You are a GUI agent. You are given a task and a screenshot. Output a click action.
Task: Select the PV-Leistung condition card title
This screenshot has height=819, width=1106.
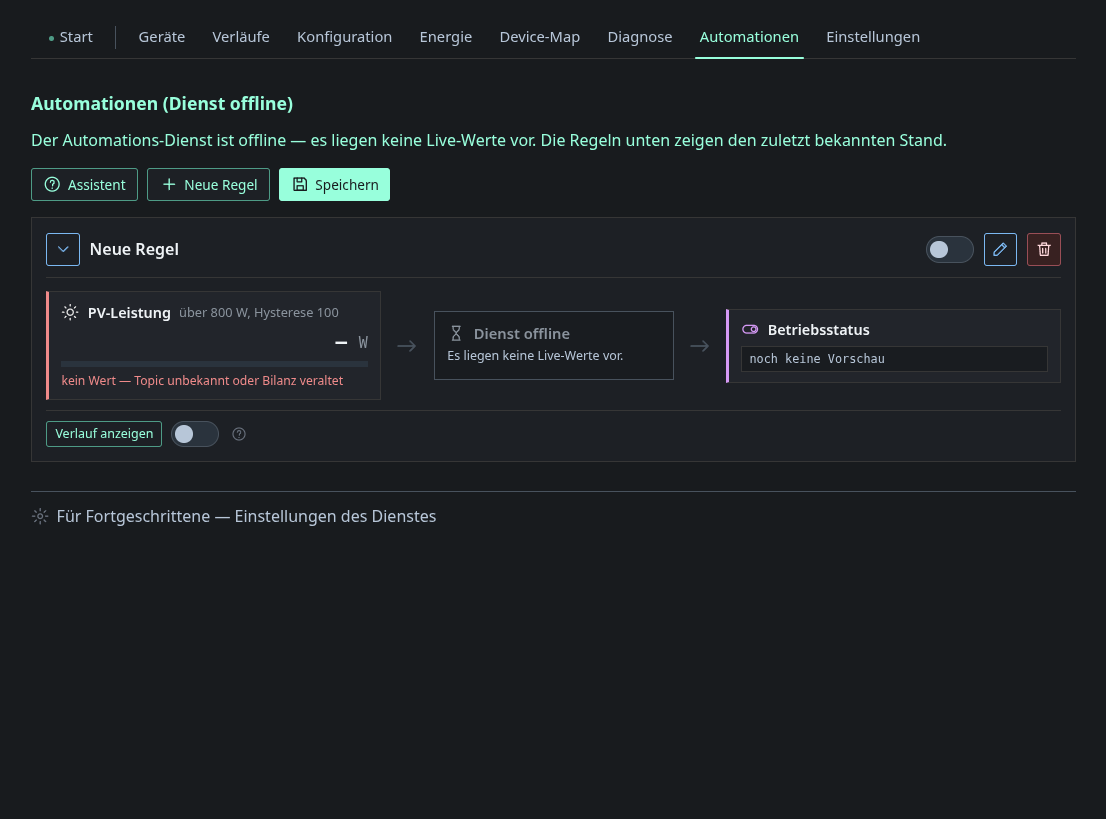coord(129,313)
